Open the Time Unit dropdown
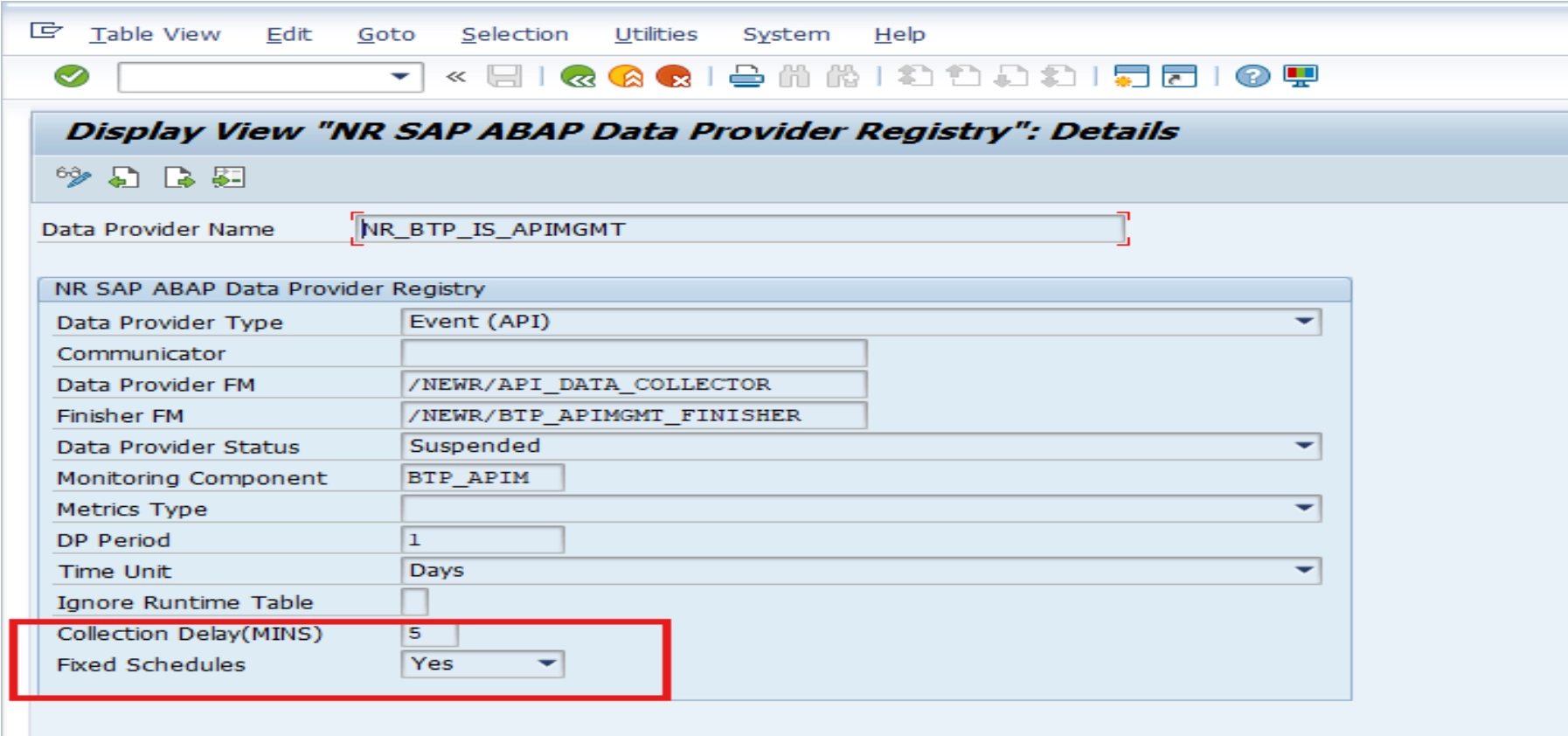The image size is (1568, 736). point(1304,571)
